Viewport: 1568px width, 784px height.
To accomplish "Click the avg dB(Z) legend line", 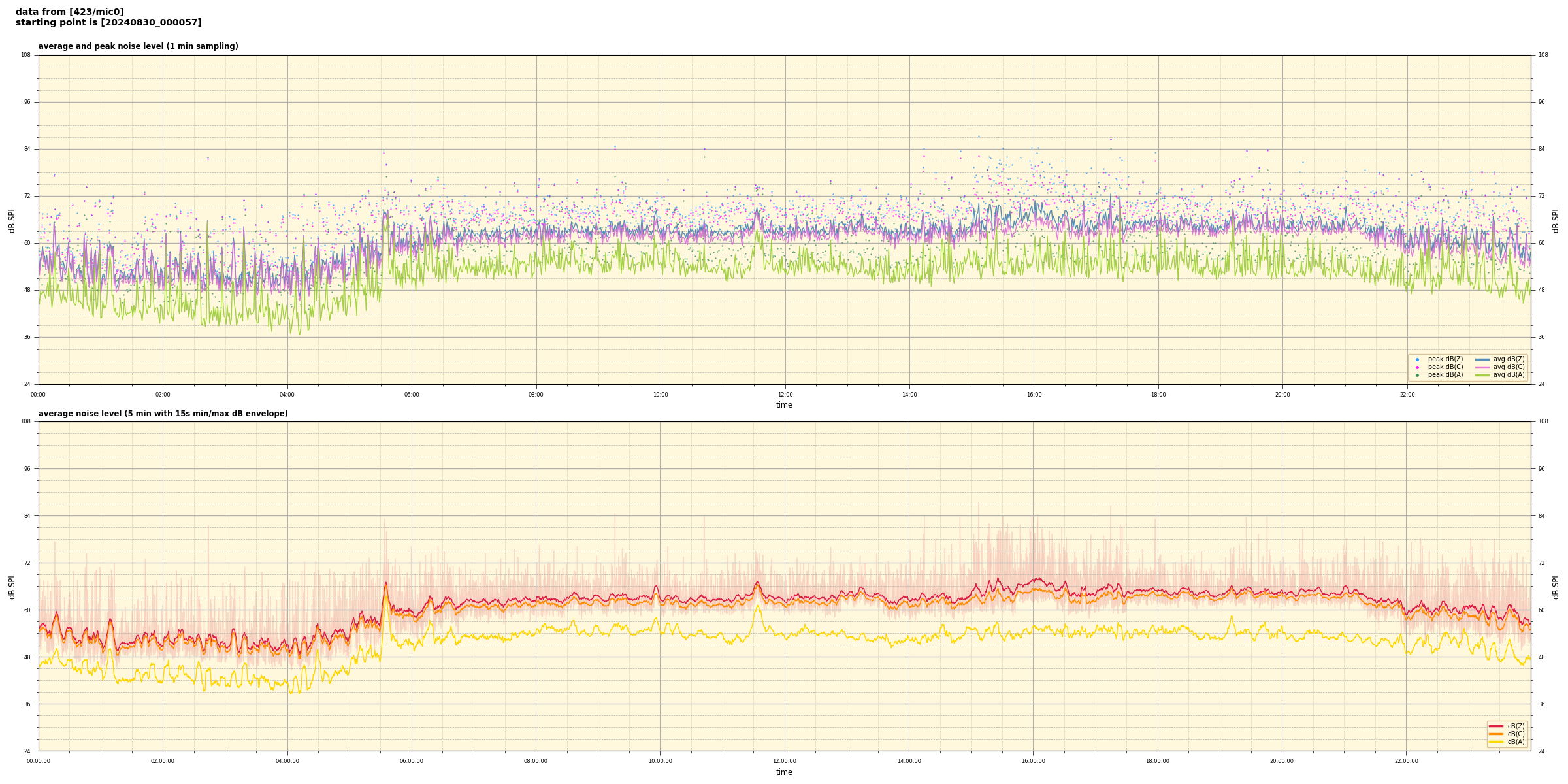I will (1482, 359).
